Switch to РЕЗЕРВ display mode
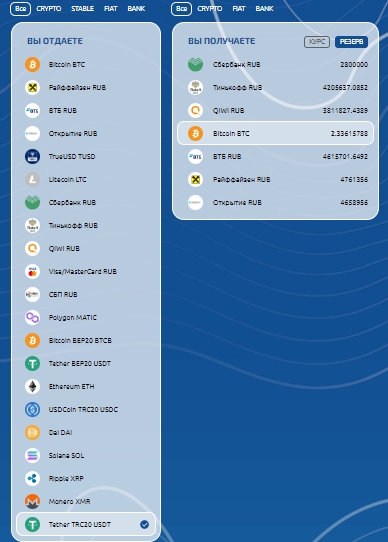This screenshot has height=542, width=388. (351, 42)
